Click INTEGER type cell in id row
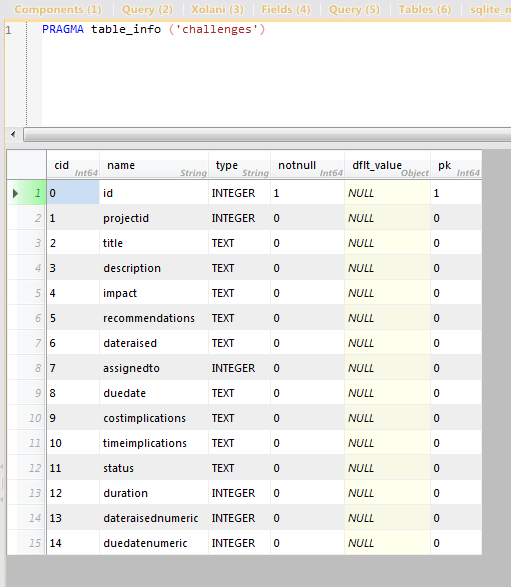Image resolution: width=511 pixels, height=587 pixels. [239, 193]
